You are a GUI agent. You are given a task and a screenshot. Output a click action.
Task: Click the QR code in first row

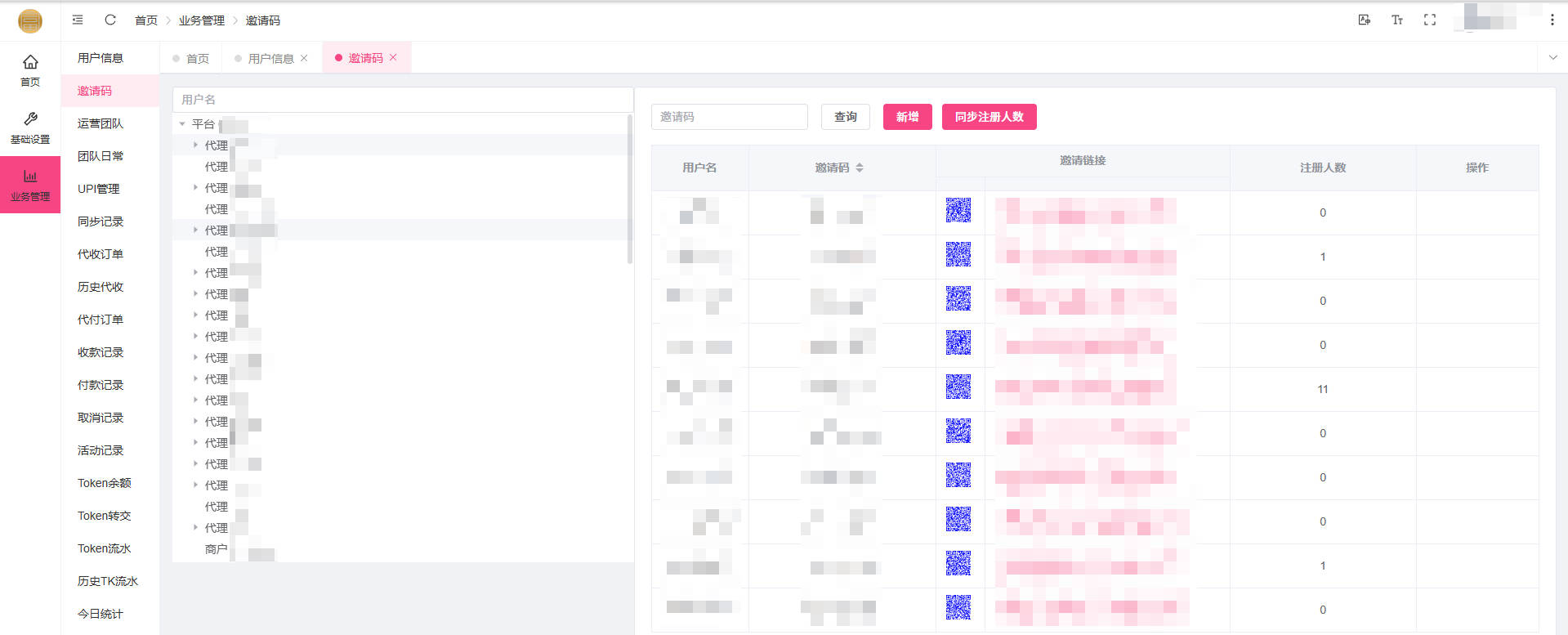click(x=958, y=210)
